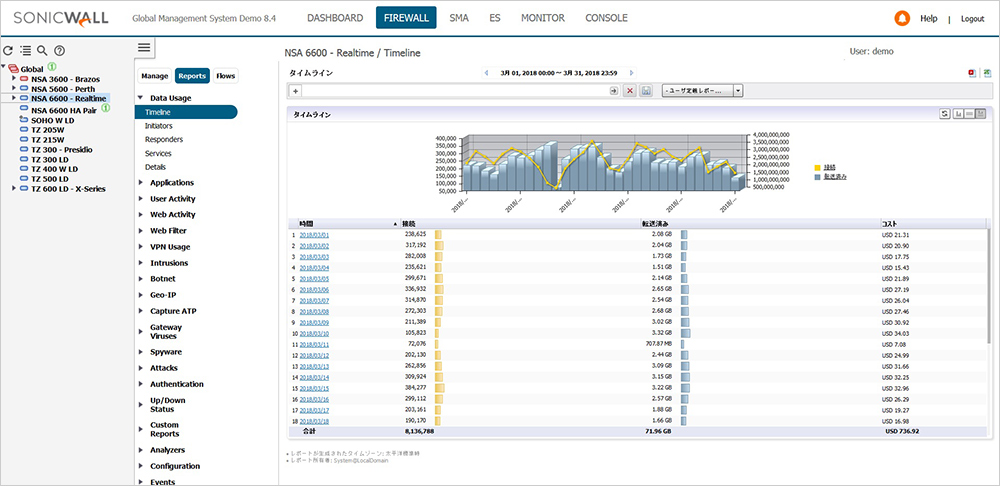Open the Initiators report
Viewport: 1000px width, 486px height.
pyautogui.click(x=159, y=126)
